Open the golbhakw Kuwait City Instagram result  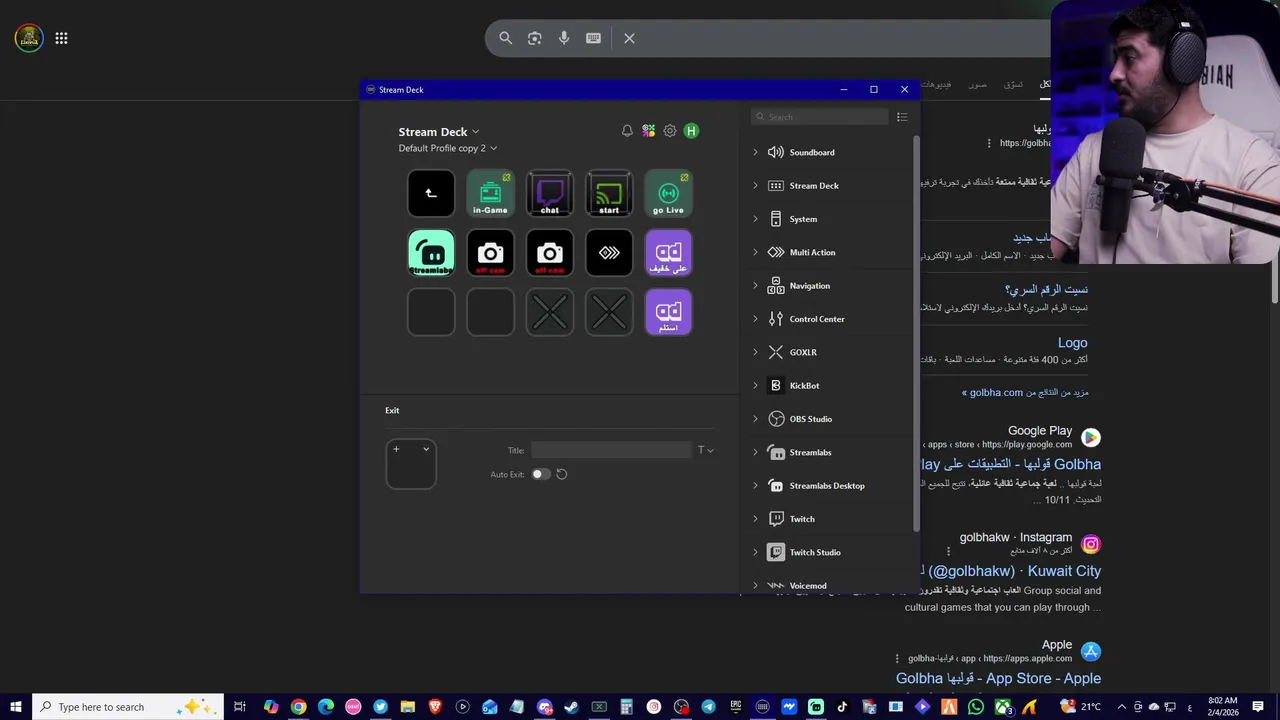1014,571
